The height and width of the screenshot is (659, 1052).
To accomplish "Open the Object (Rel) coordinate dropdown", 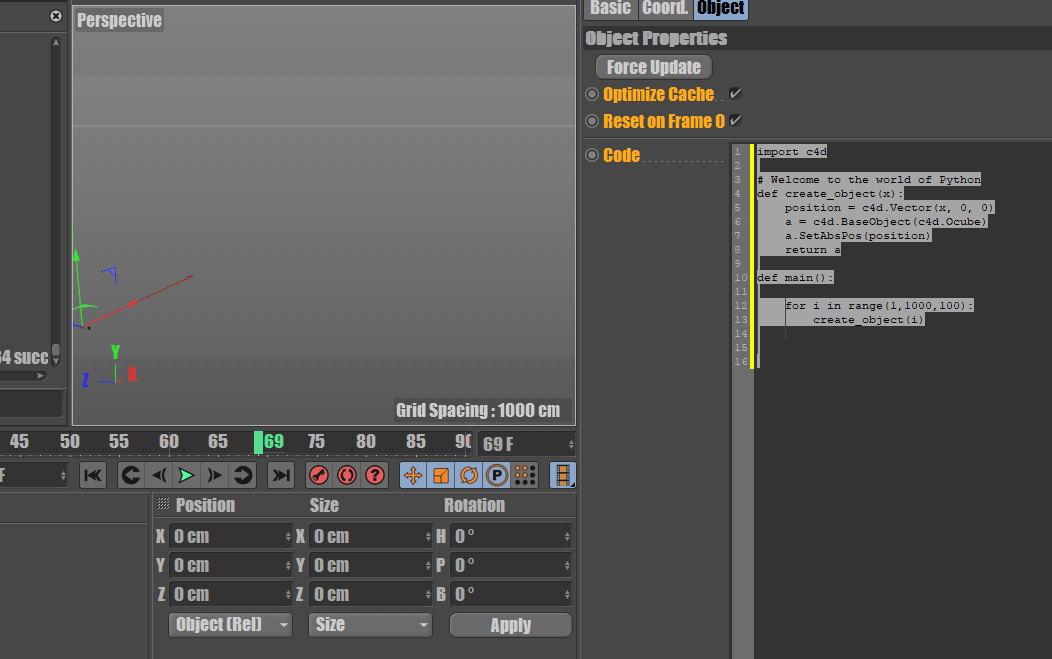I will pyautogui.click(x=230, y=625).
